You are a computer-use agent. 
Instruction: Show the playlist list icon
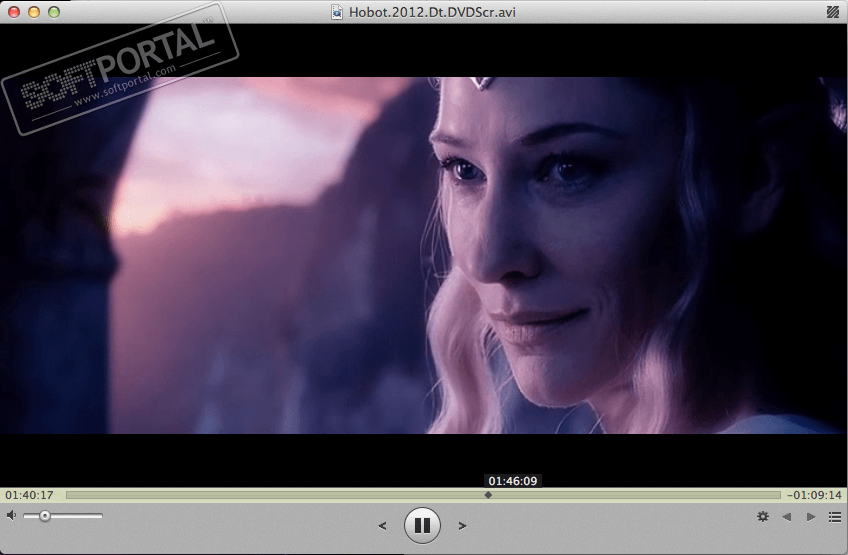[834, 518]
